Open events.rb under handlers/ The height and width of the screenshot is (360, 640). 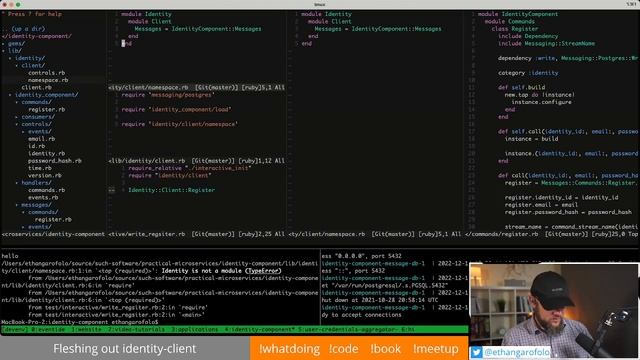43,198
